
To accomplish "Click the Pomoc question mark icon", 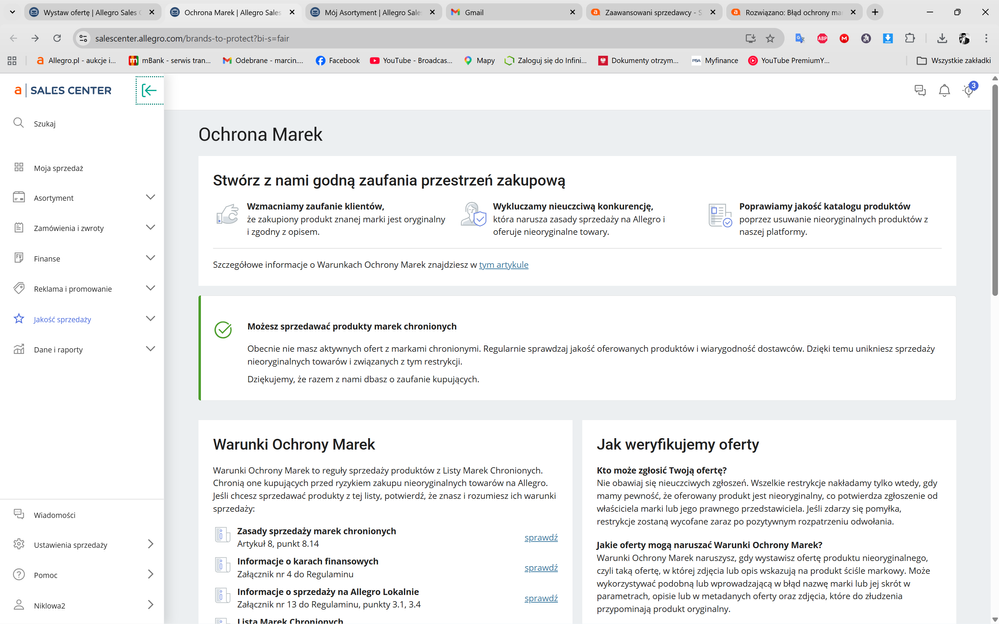I will 18,574.
